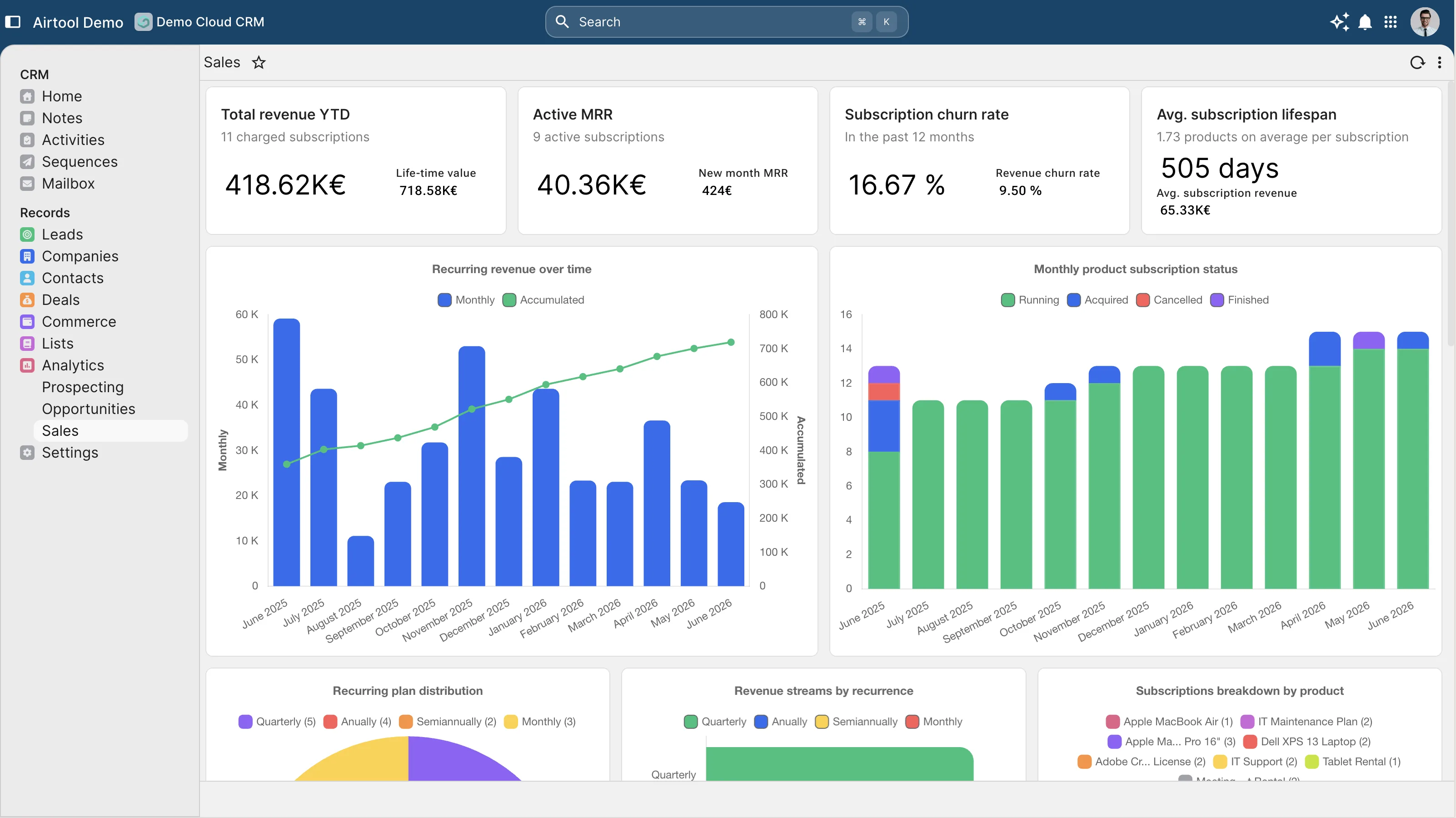This screenshot has width=1456, height=818.
Task: Open the Commerce records
Action: pyautogui.click(x=79, y=322)
